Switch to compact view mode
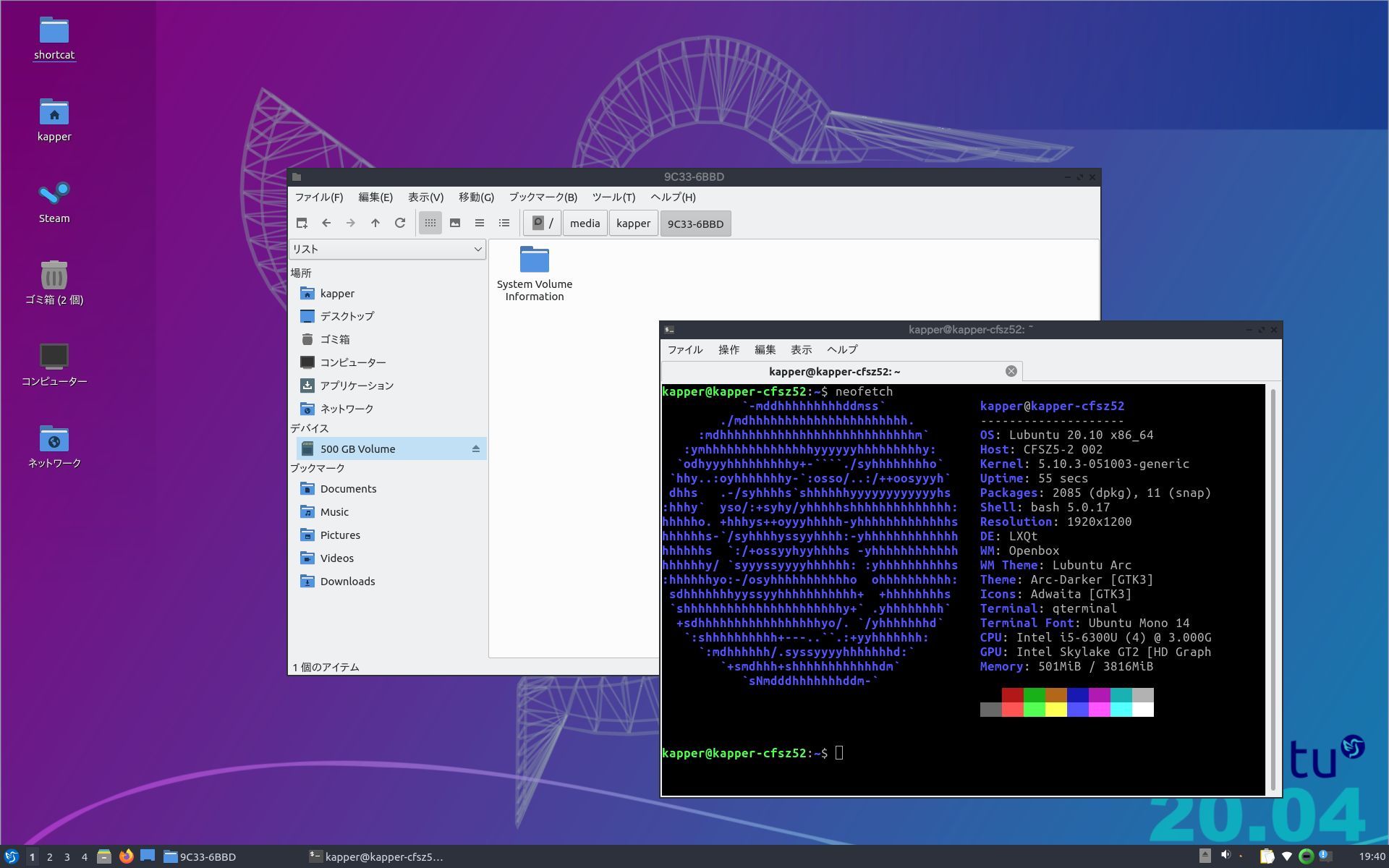 (480, 223)
